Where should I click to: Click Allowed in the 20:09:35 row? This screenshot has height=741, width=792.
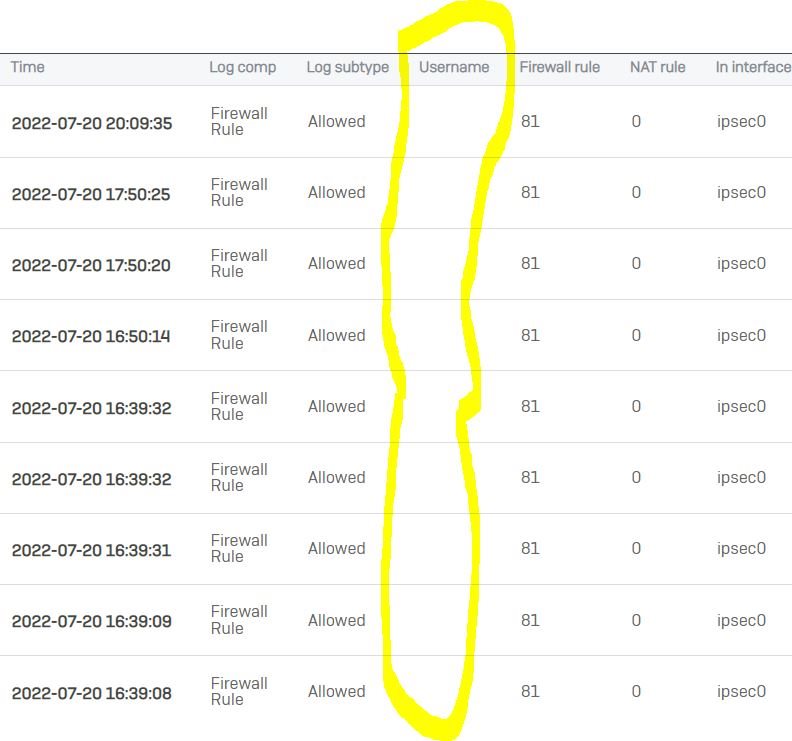tap(337, 121)
